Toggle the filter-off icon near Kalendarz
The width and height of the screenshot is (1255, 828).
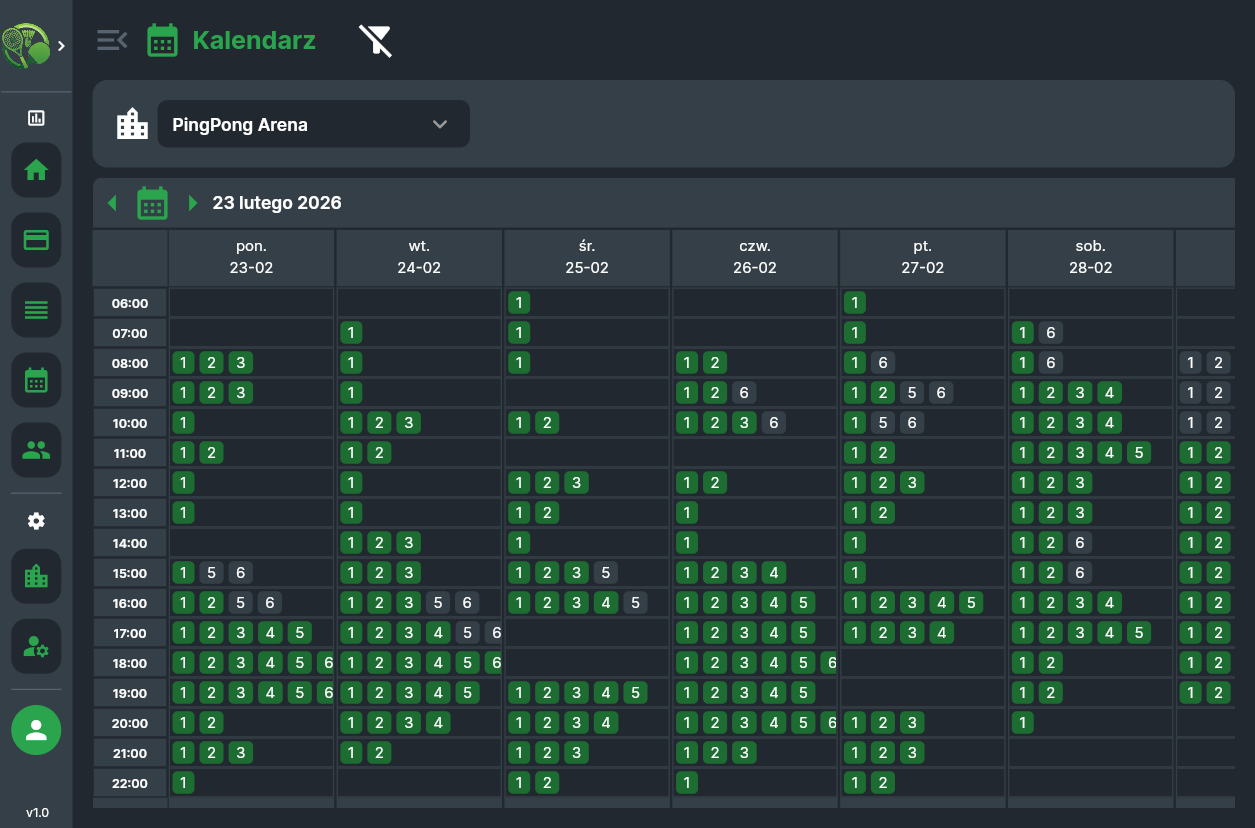point(375,41)
